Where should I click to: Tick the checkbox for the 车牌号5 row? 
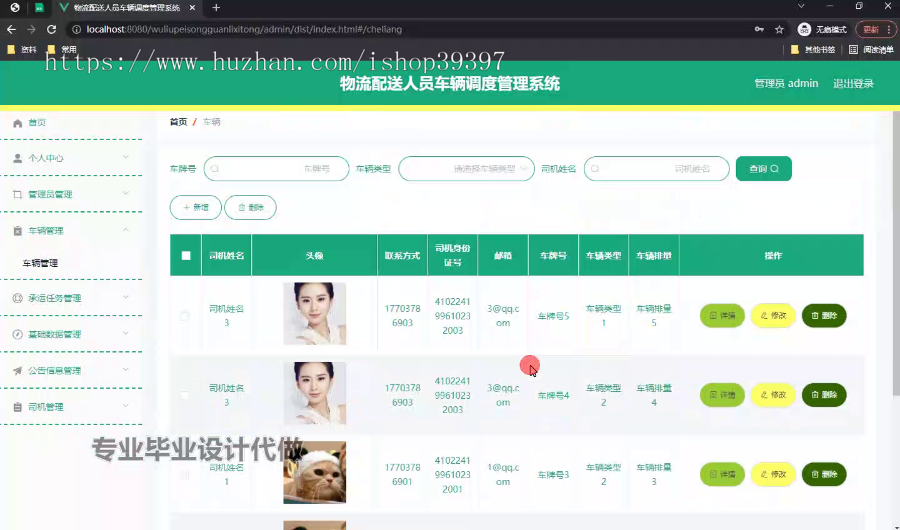coord(185,316)
